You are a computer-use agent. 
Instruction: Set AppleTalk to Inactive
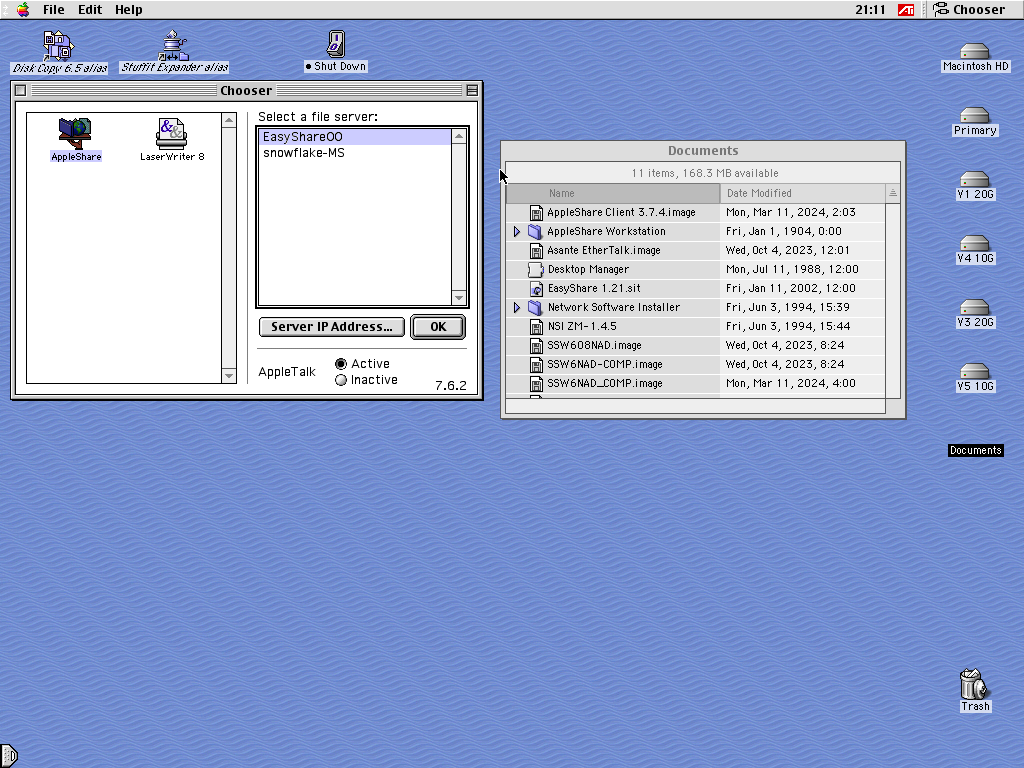coord(341,380)
